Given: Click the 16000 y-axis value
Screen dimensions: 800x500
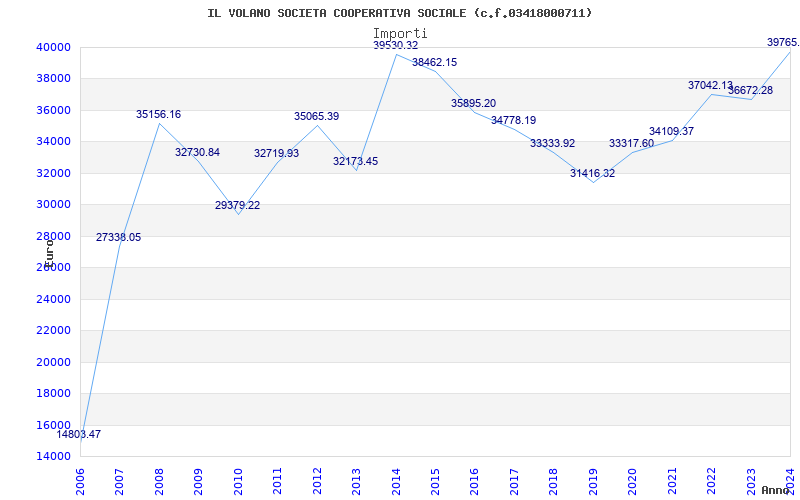Looking at the screenshot, I should [53, 425].
